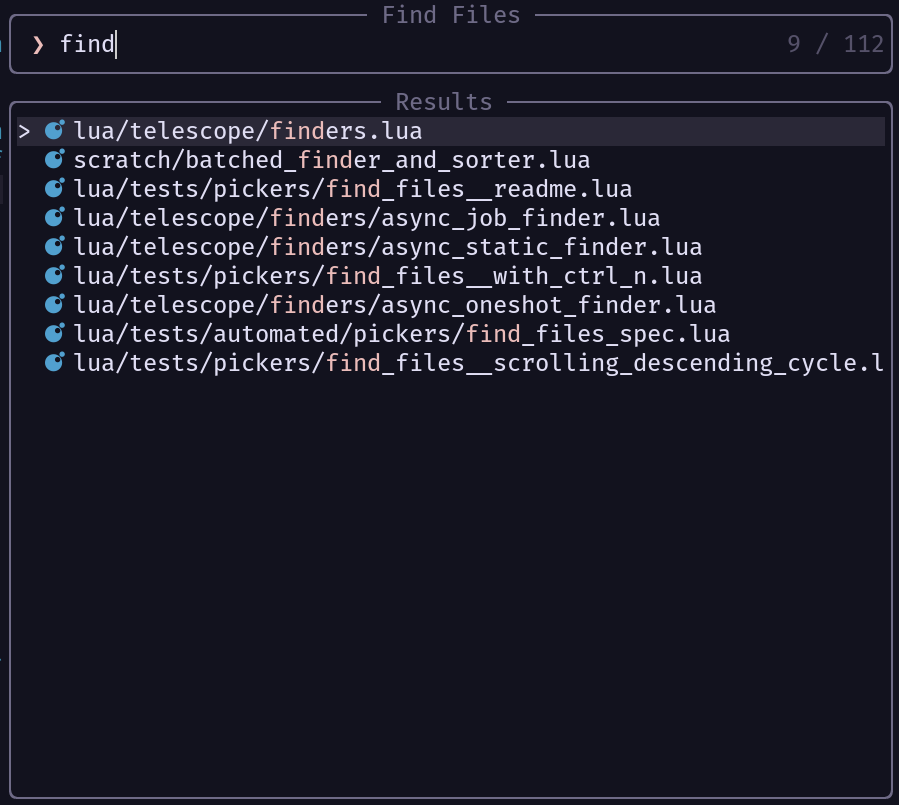899x805 pixels.
Task: Click the selection caret on finders.lua row
Action: click(x=24, y=132)
